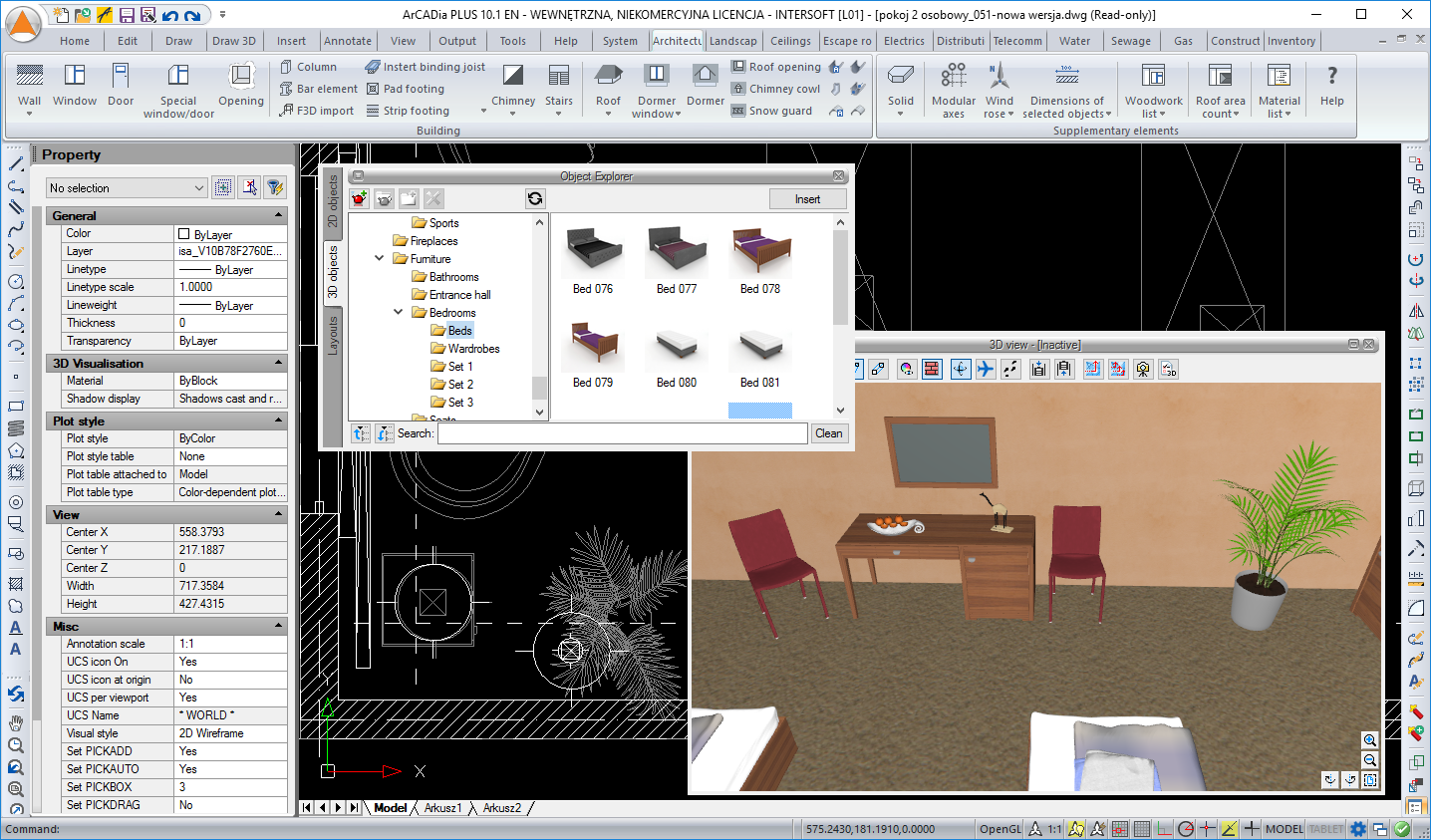Toggle MODEL space in status bar
The height and width of the screenshot is (840, 1431).
[x=1284, y=829]
